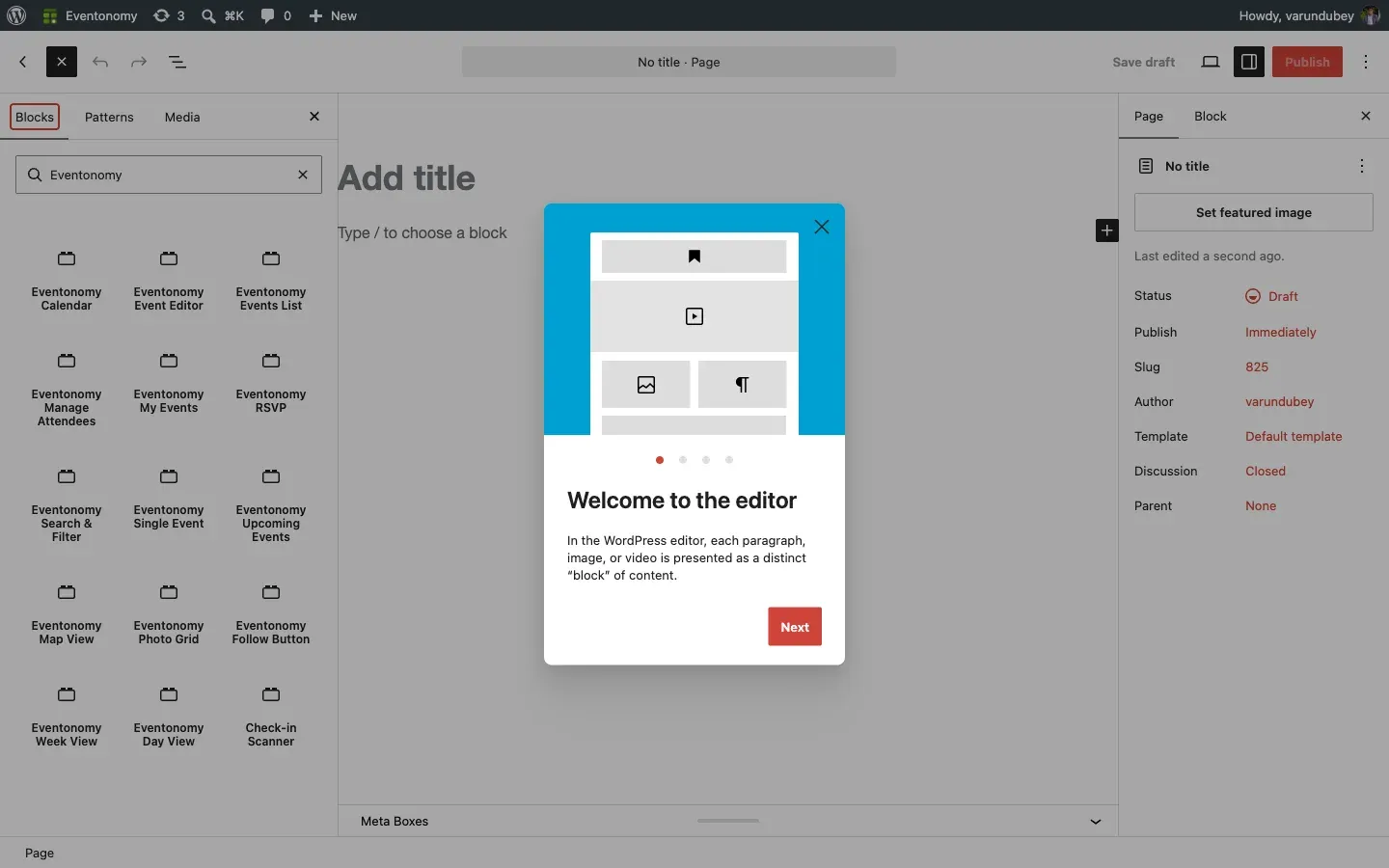Switch to the Patterns tab
The height and width of the screenshot is (868, 1389).
[x=109, y=117]
